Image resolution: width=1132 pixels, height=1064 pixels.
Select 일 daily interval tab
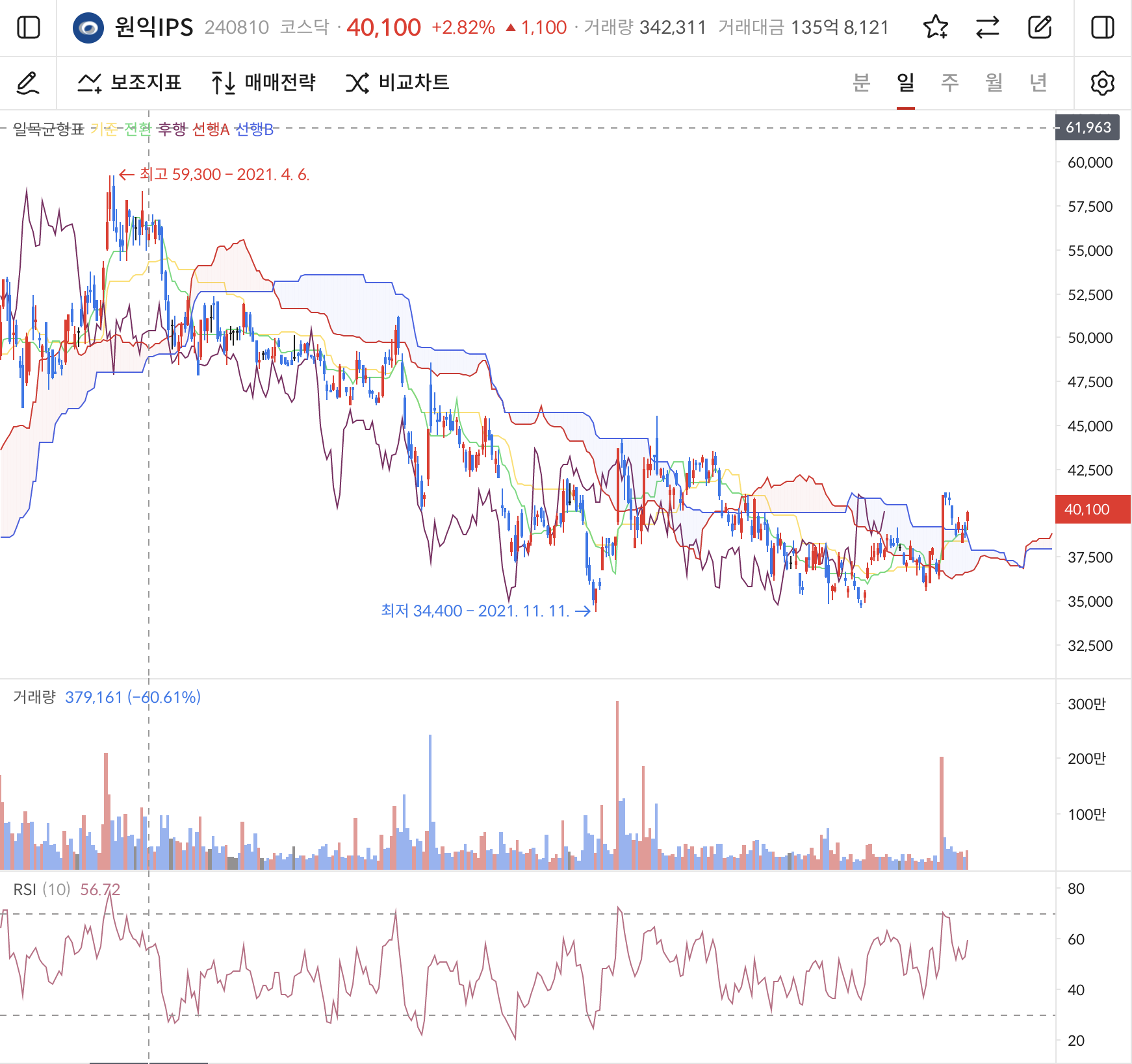pyautogui.click(x=906, y=82)
